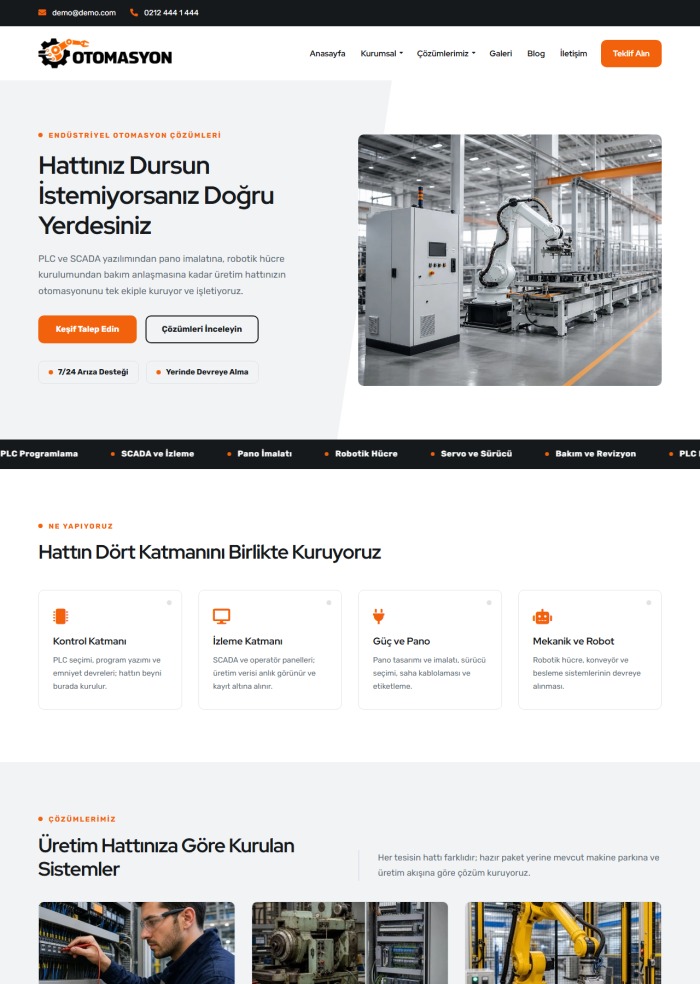Navigate to İletişim page
The height and width of the screenshot is (984, 700).
pos(573,53)
